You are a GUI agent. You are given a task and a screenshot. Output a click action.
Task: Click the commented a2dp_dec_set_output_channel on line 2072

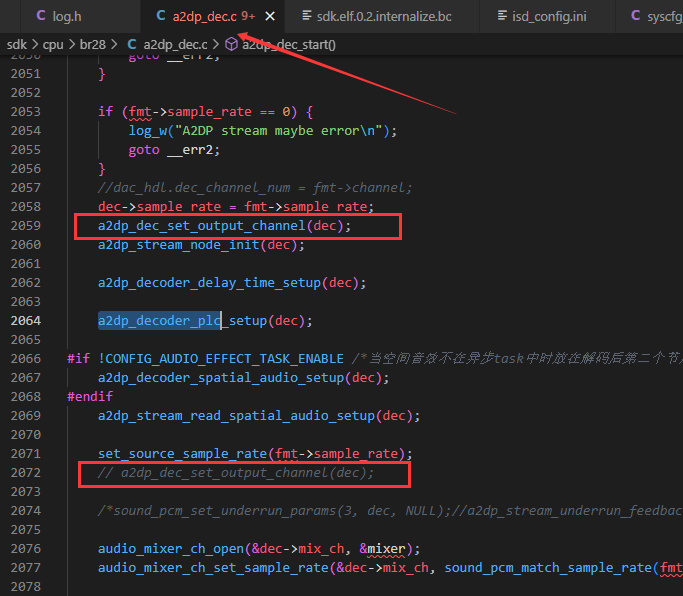(236, 473)
